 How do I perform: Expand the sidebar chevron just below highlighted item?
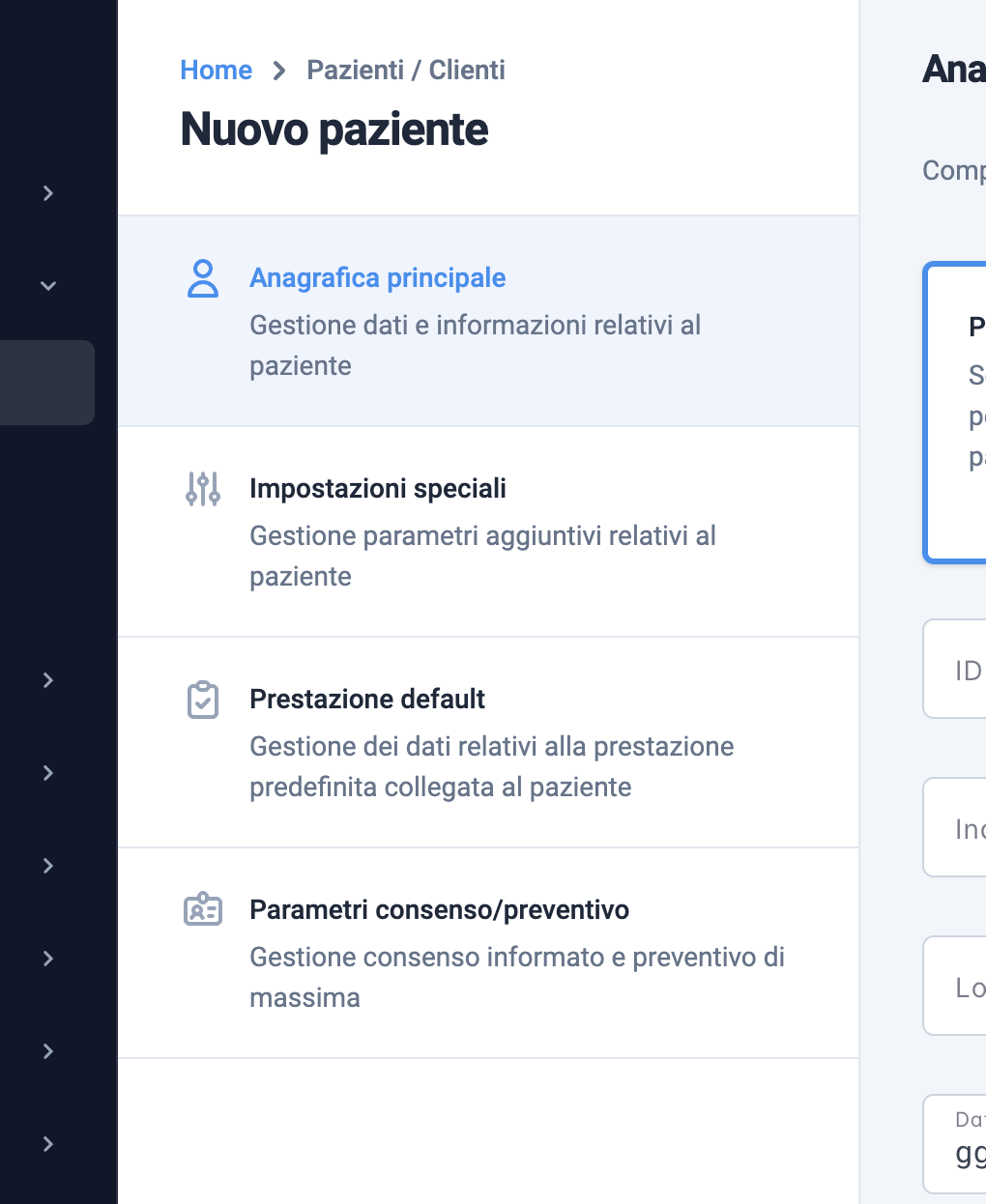[48, 680]
